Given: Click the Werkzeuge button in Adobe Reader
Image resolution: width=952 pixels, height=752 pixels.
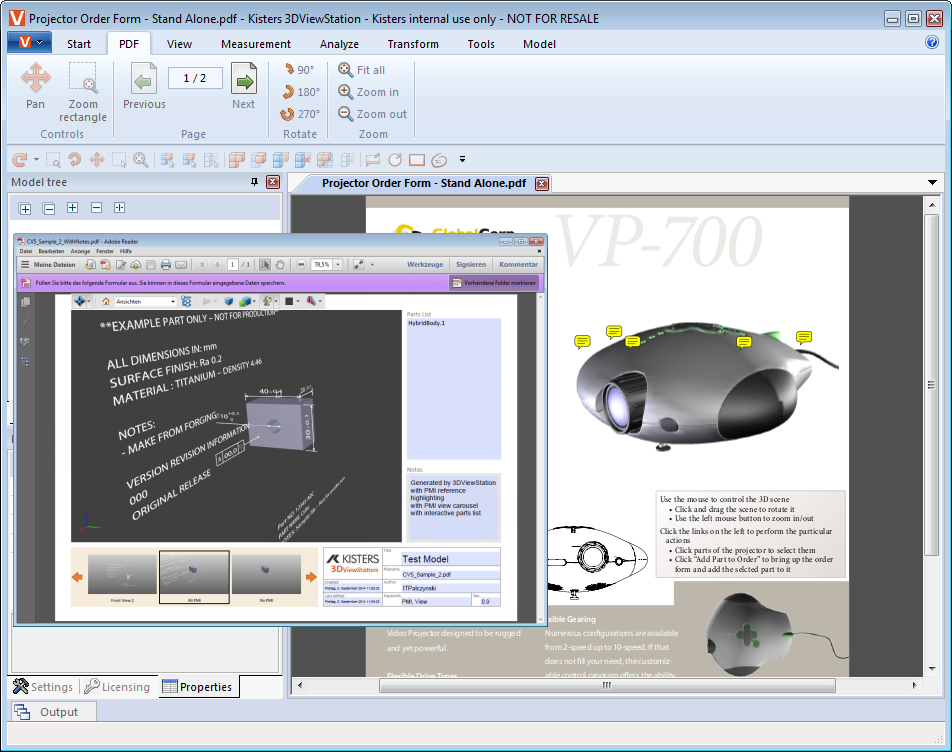Looking at the screenshot, I should point(425,265).
